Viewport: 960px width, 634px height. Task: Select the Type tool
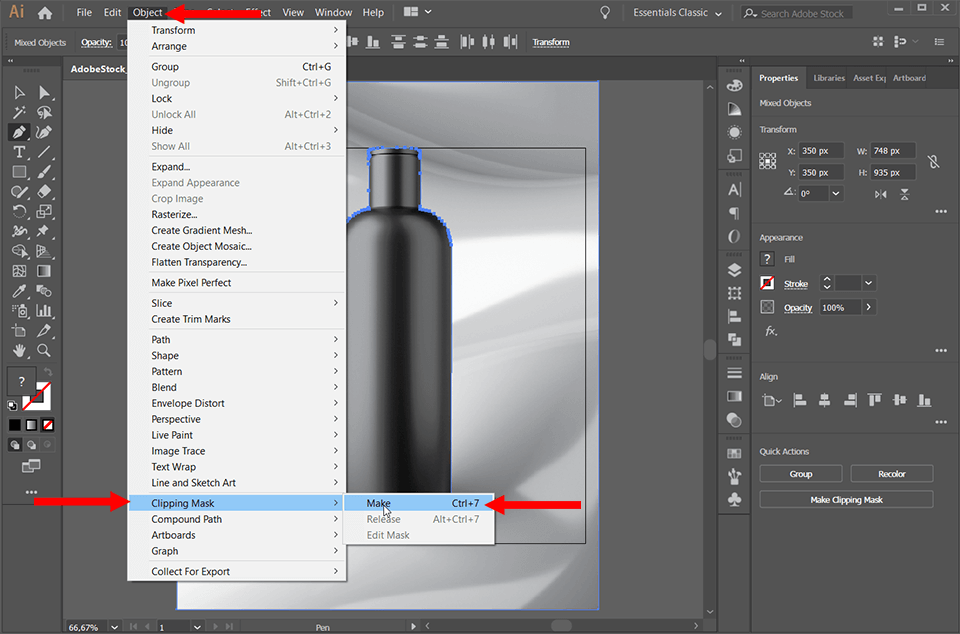tap(19, 152)
